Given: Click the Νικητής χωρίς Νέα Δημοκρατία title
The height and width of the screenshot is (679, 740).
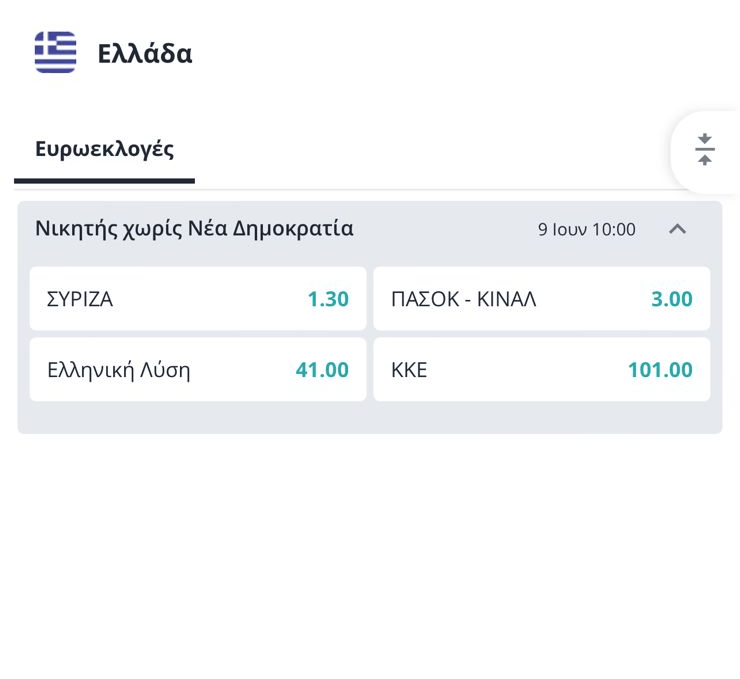Looking at the screenshot, I should coord(194,228).
